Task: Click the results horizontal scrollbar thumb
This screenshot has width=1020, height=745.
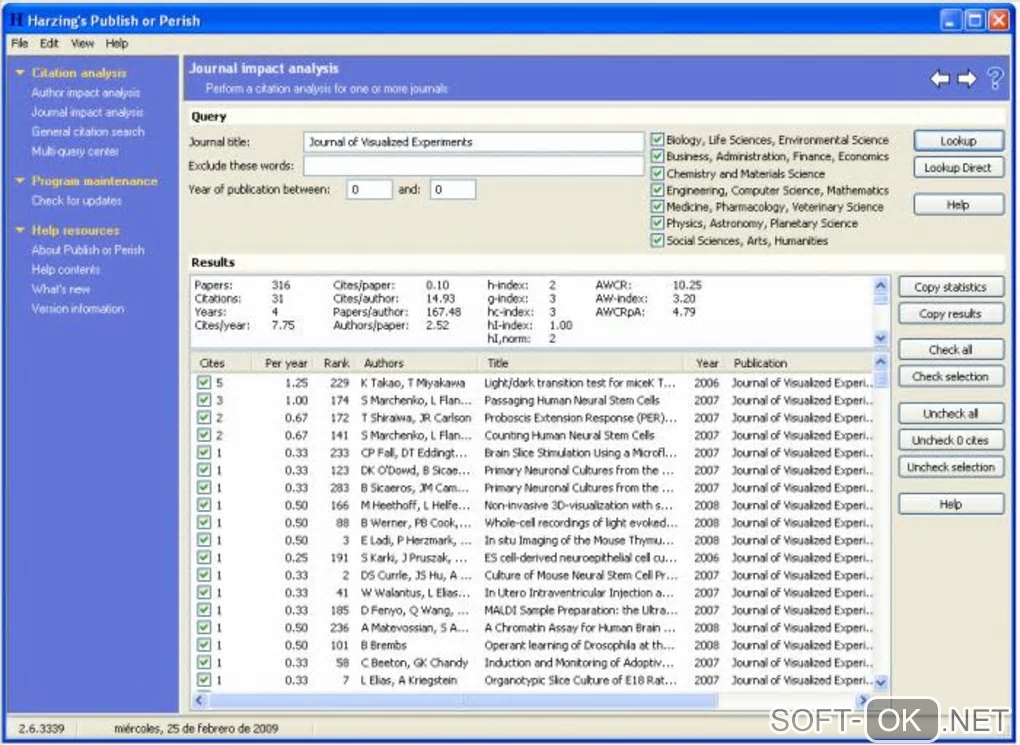Action: point(463,700)
